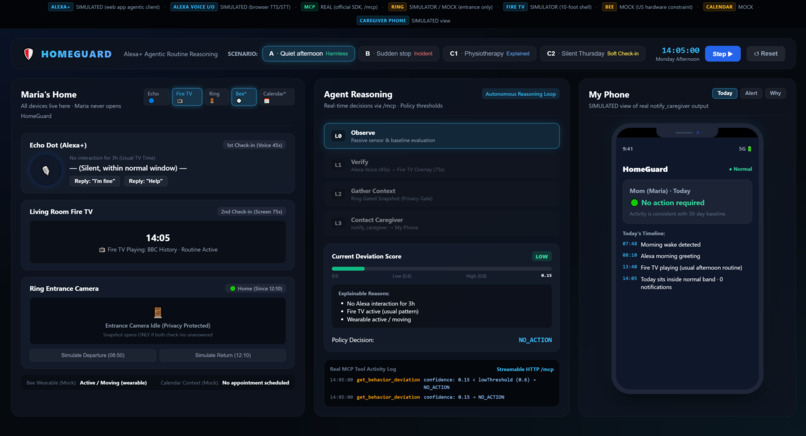Image resolution: width=806 pixels, height=436 pixels.
Task: Click the MCP legend badge
Action: pos(309,7)
